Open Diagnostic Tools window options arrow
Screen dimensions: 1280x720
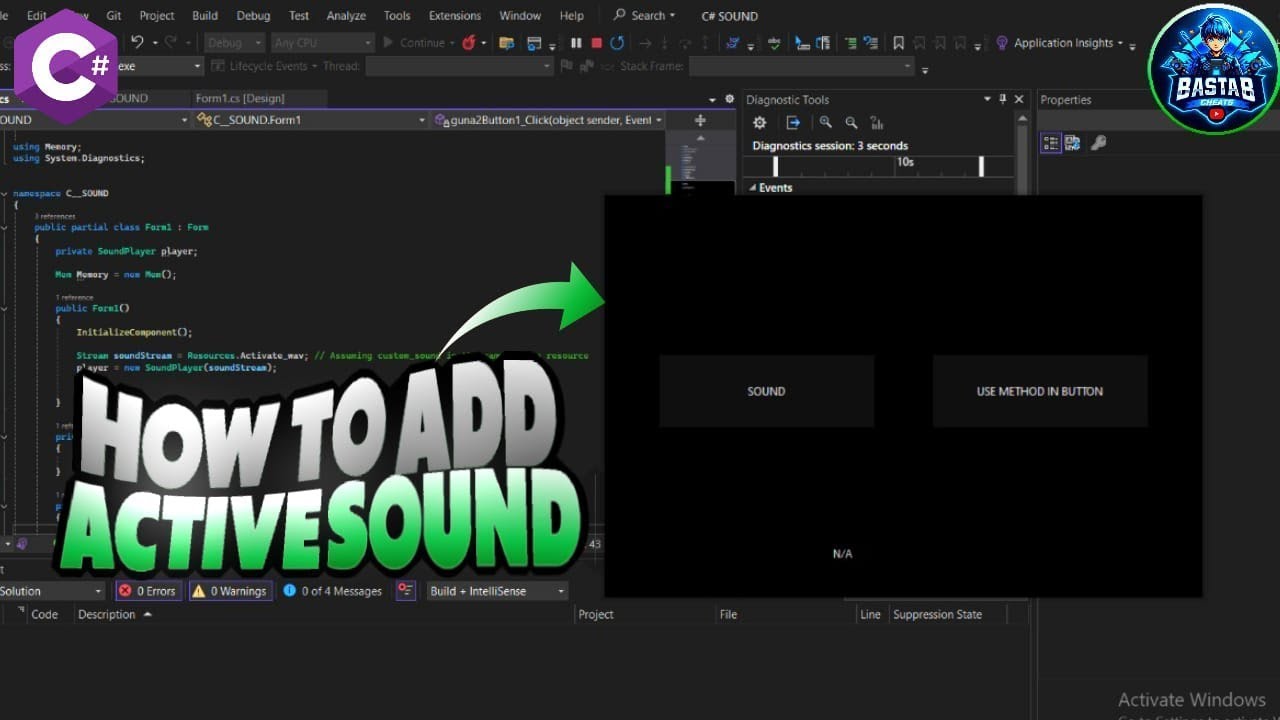pos(987,99)
